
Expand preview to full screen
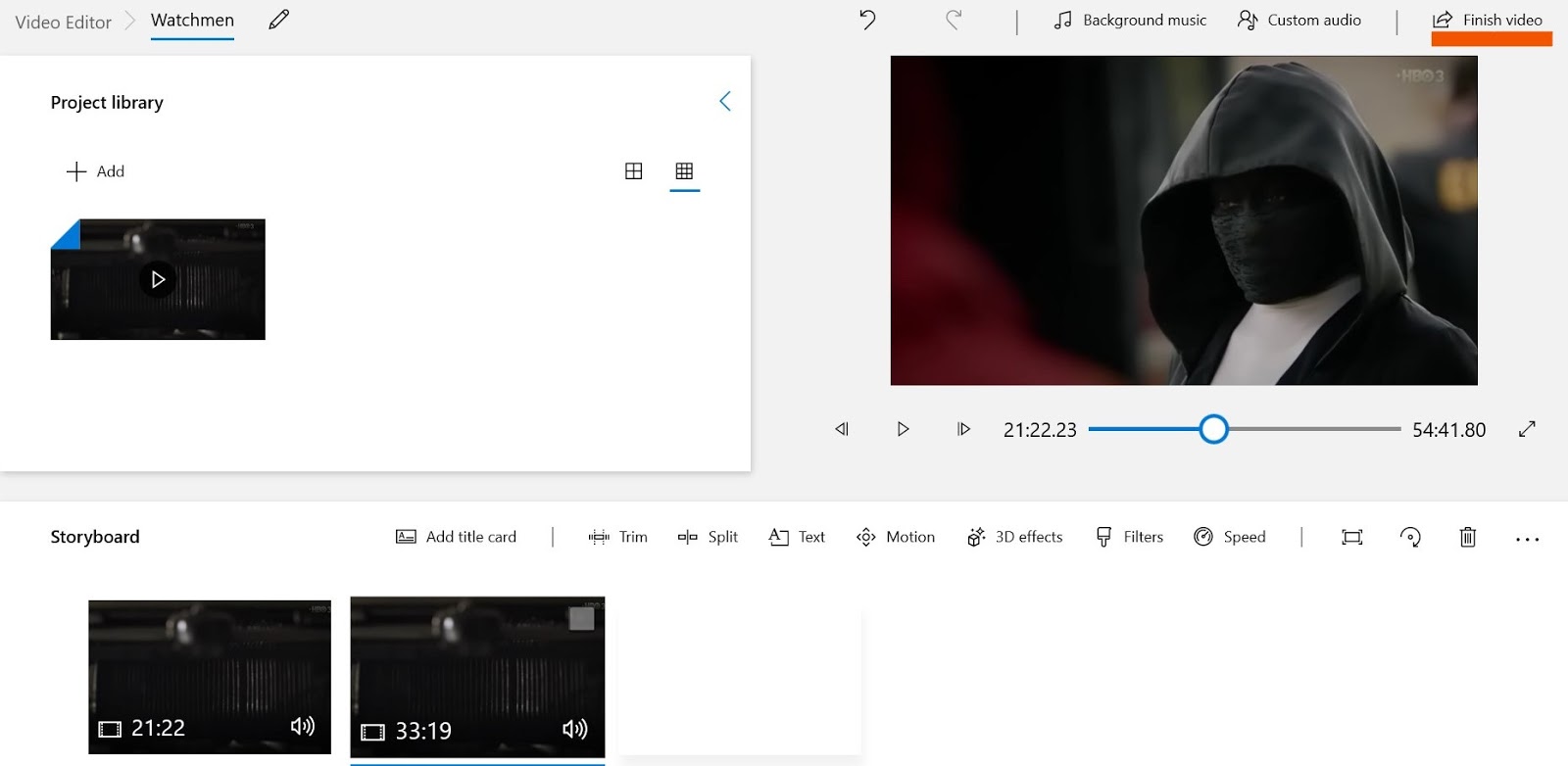1527,429
